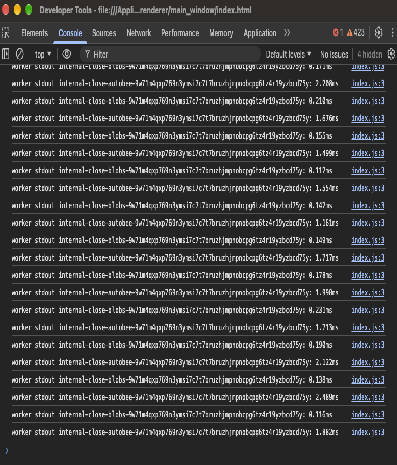Open DevTools settings gear in the top bar
This screenshot has height=465, width=397.
(378, 33)
